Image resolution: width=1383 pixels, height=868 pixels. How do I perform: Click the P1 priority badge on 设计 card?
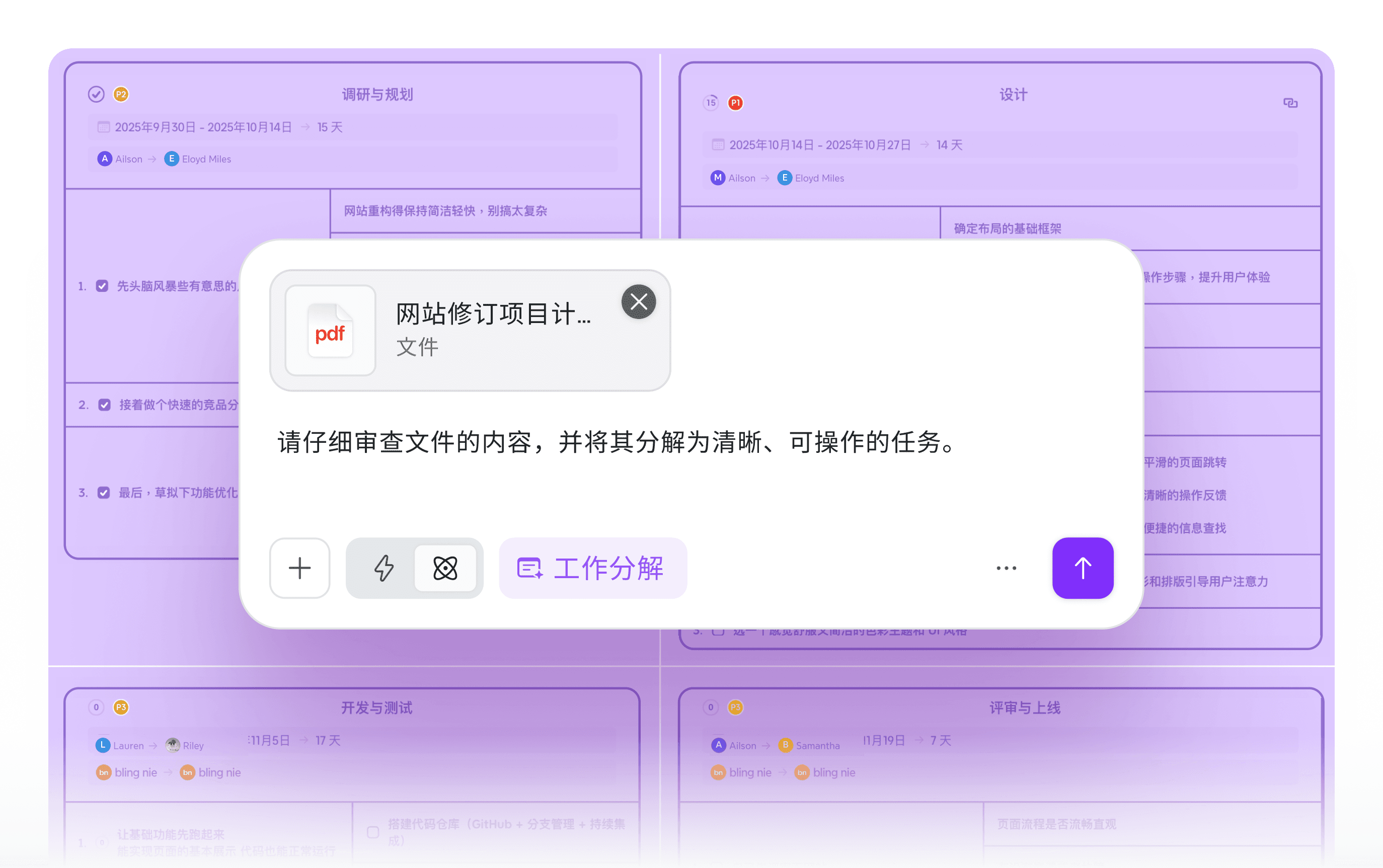click(x=735, y=103)
